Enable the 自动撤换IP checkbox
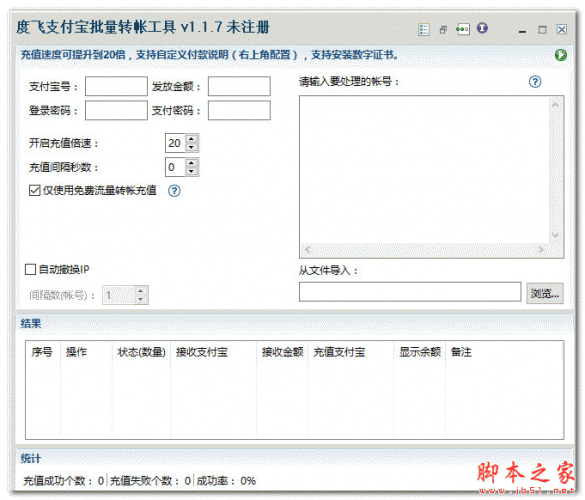The image size is (585, 500). (30, 269)
